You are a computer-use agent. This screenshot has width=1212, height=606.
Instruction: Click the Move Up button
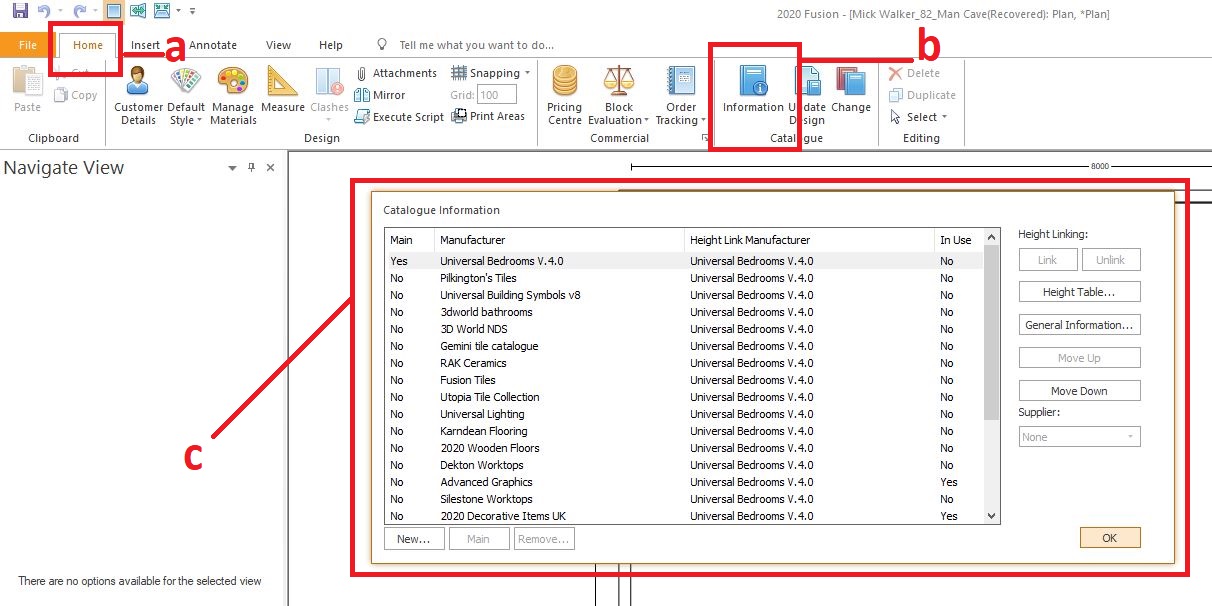point(1079,358)
